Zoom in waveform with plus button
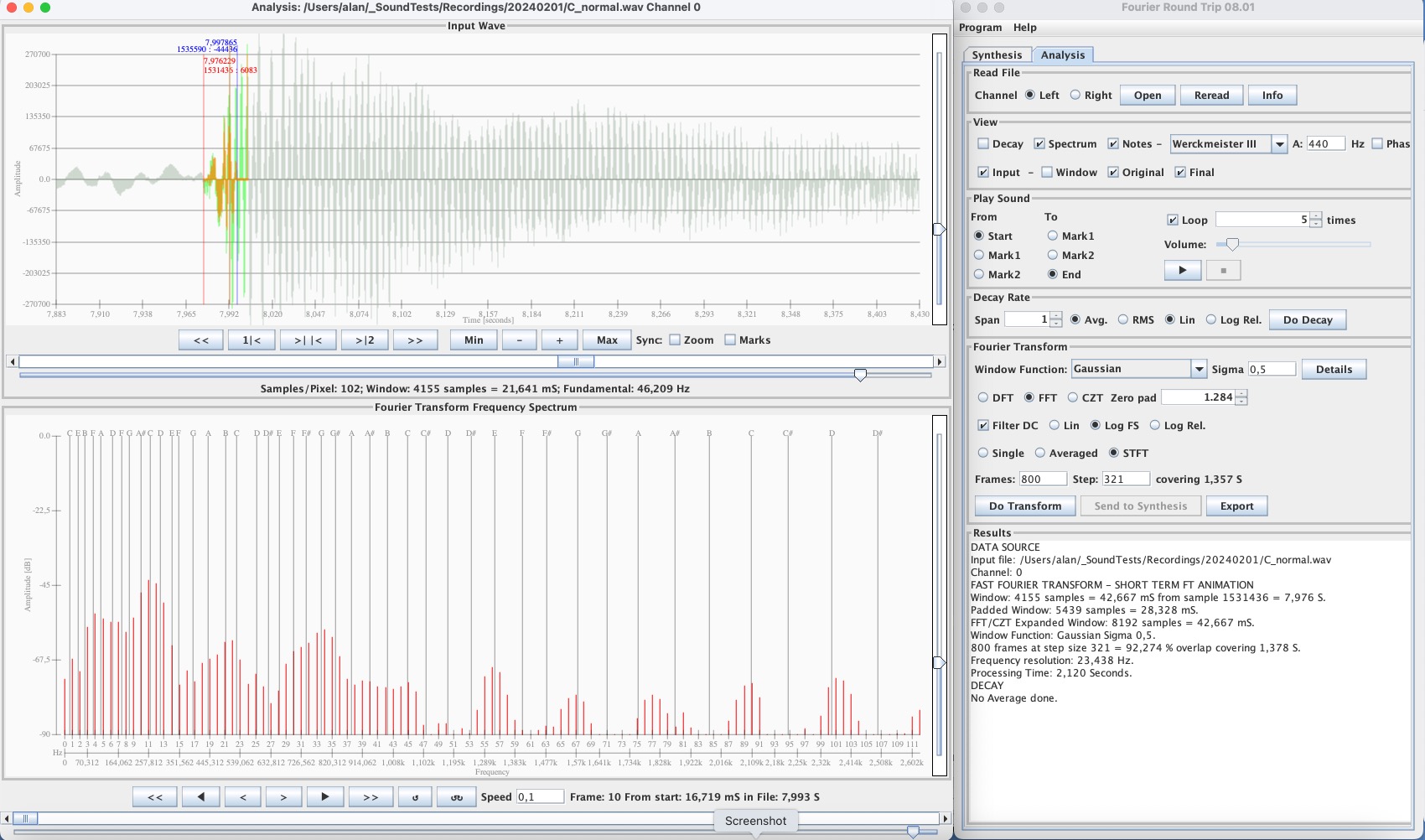This screenshot has width=1425, height=840. [x=559, y=340]
